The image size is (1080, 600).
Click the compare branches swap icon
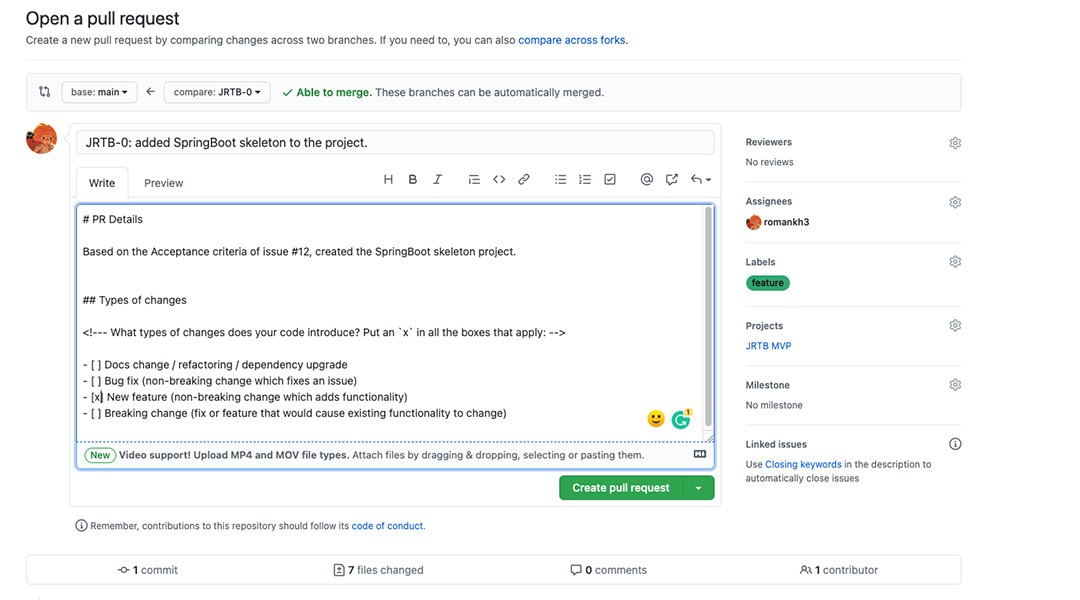coord(45,92)
